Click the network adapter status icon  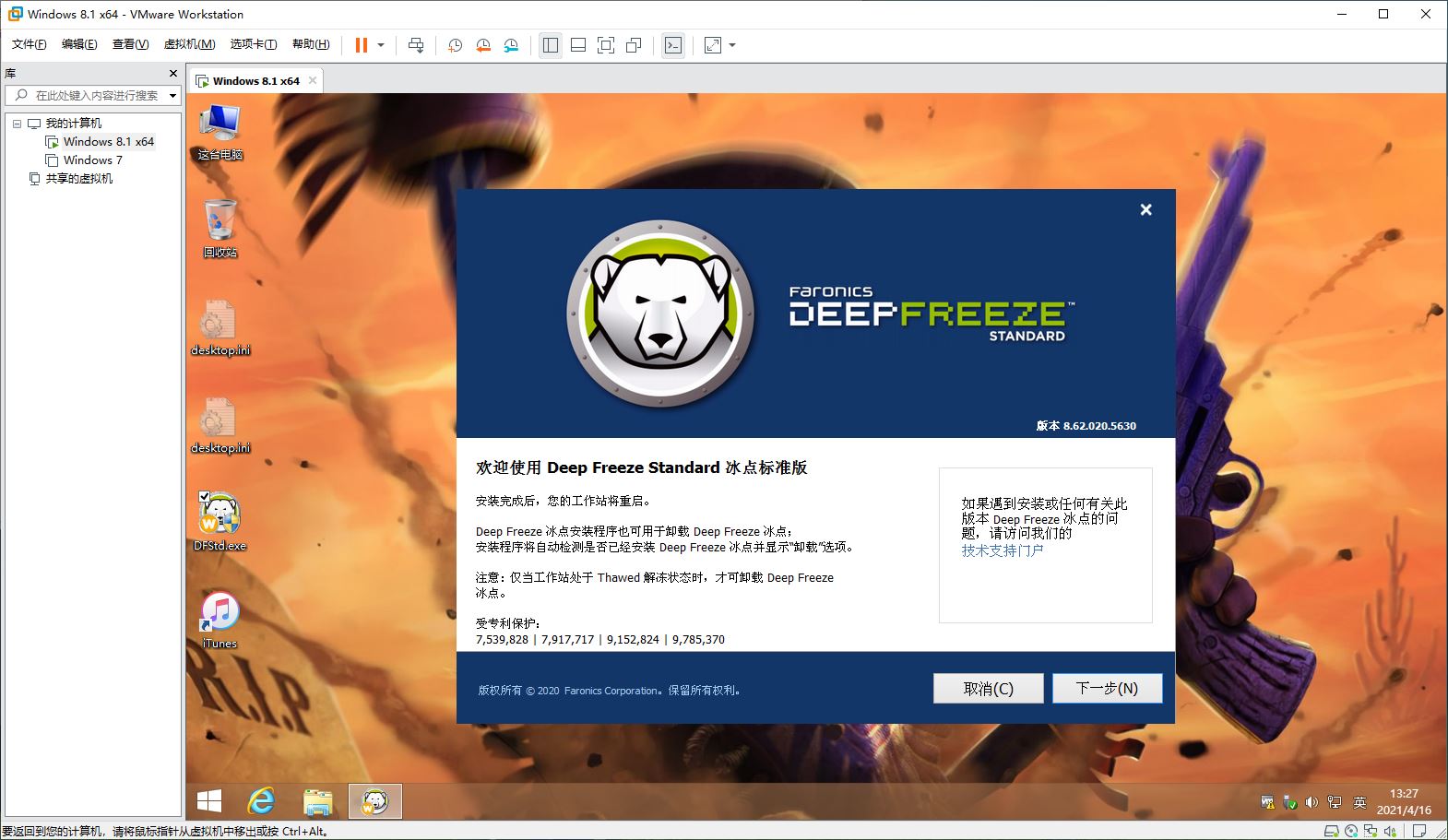tap(1371, 831)
